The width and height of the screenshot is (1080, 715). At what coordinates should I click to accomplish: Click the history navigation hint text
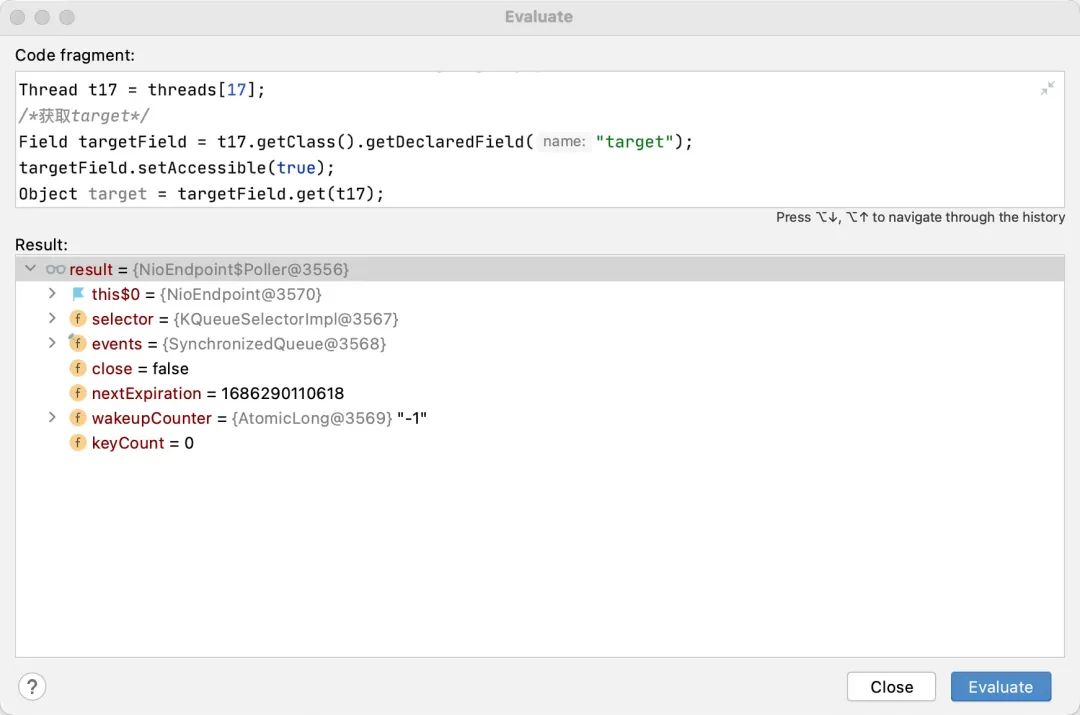[920, 217]
